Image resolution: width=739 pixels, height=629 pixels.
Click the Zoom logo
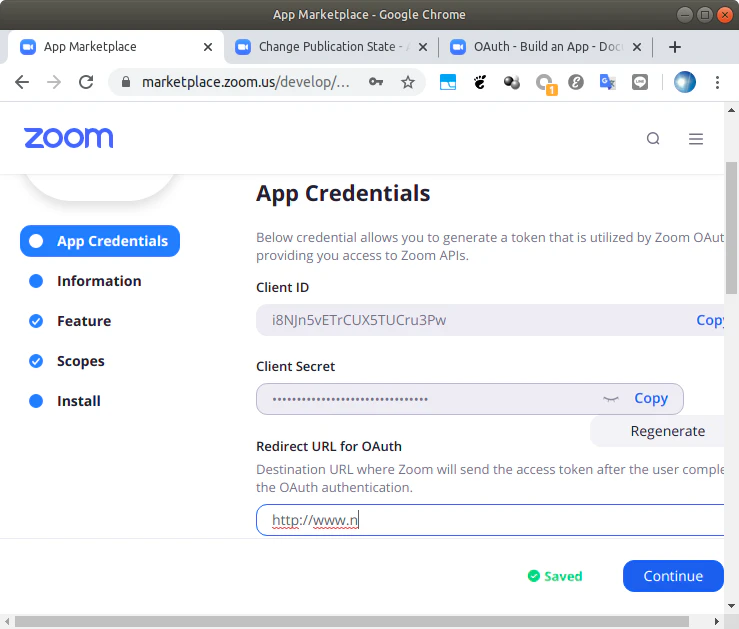pos(69,138)
